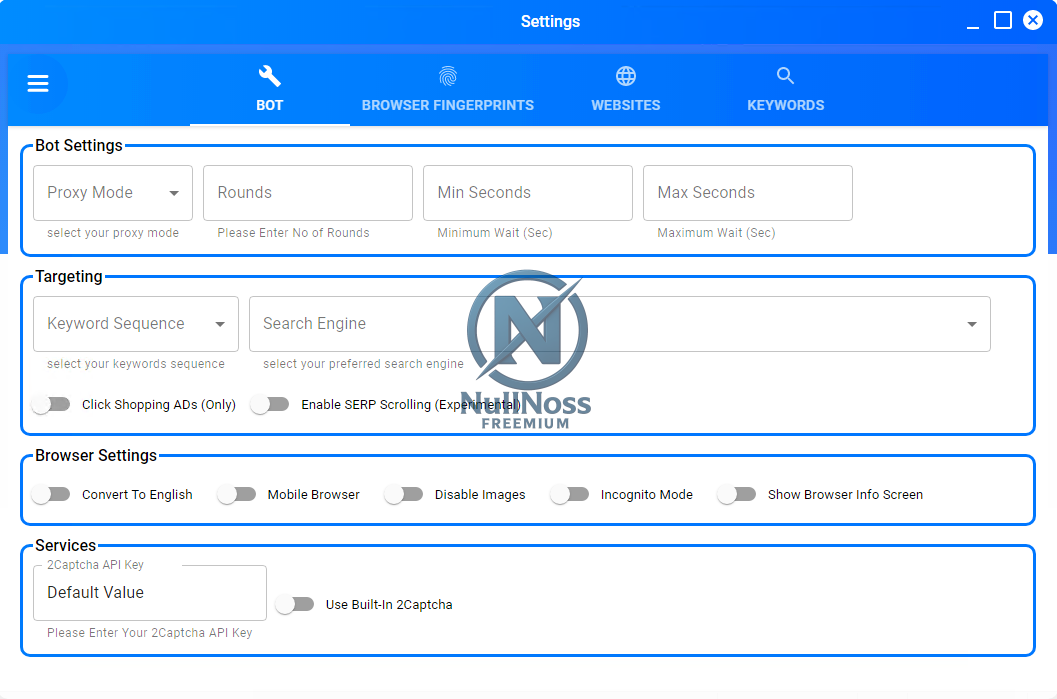Click the magnifier icon for Keywords
Image resolution: width=1057 pixels, height=699 pixels.
(x=785, y=76)
